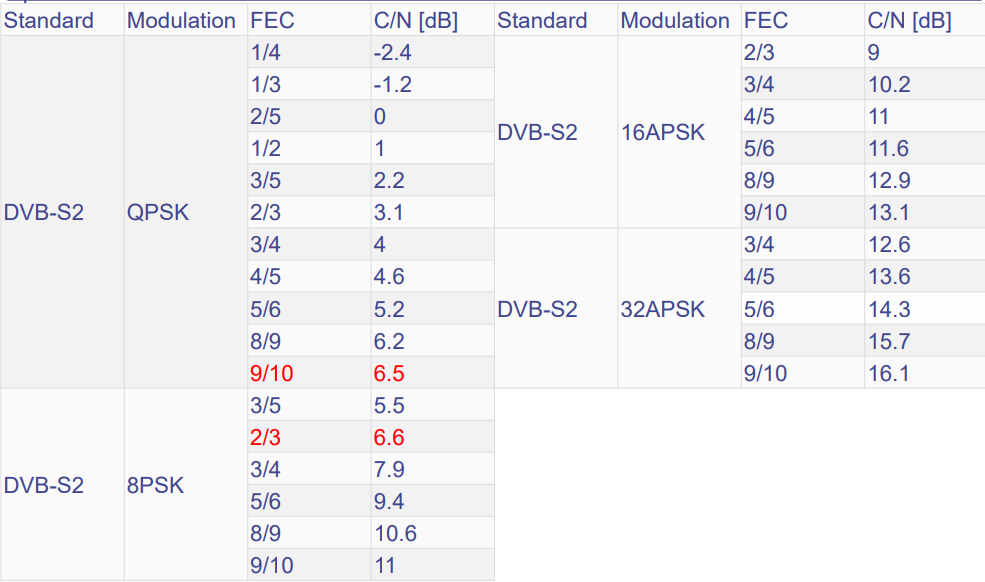The image size is (985, 582).
Task: Select the 13.1 C/N cell
Action: tap(888, 212)
